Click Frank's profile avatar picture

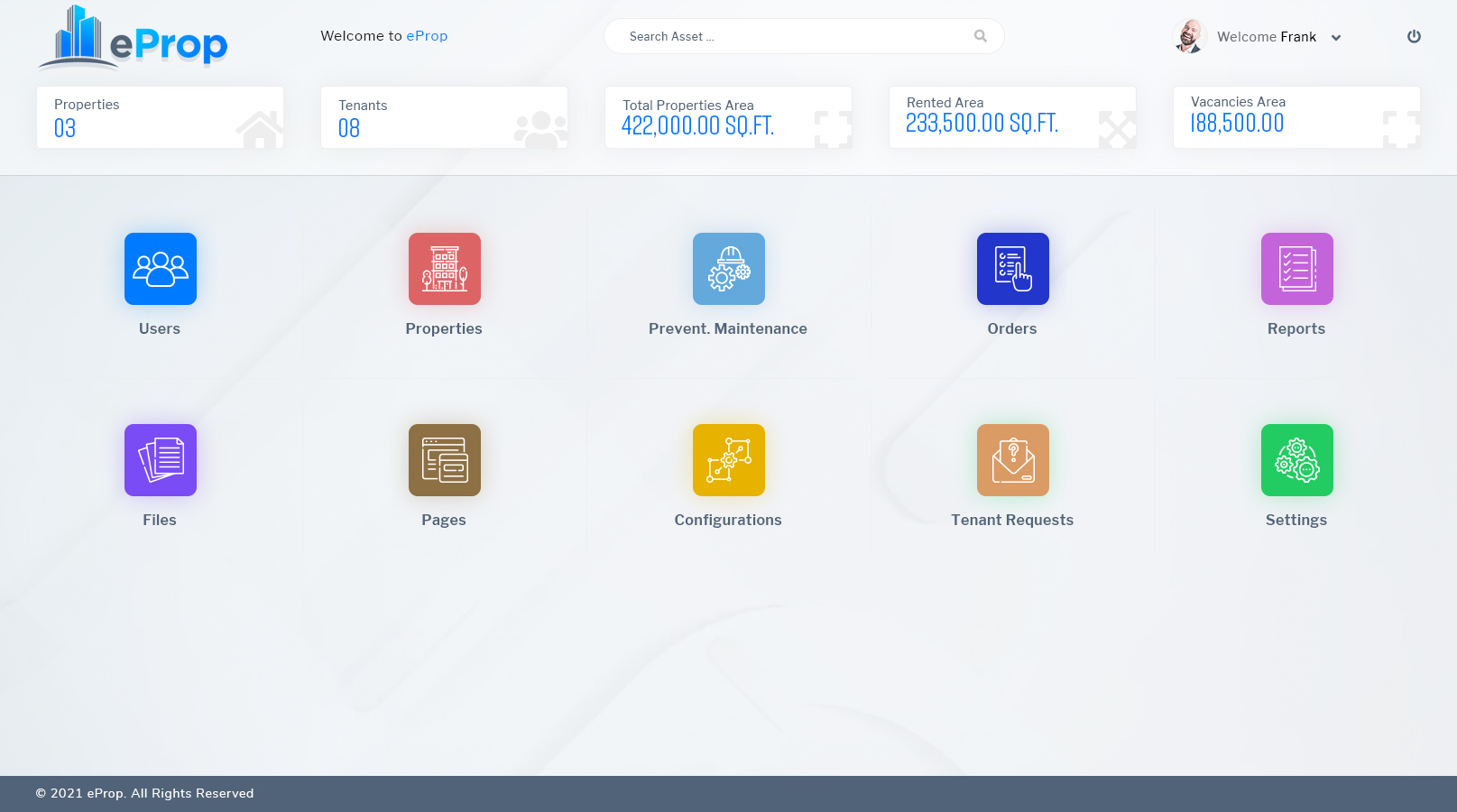pyautogui.click(x=1189, y=36)
